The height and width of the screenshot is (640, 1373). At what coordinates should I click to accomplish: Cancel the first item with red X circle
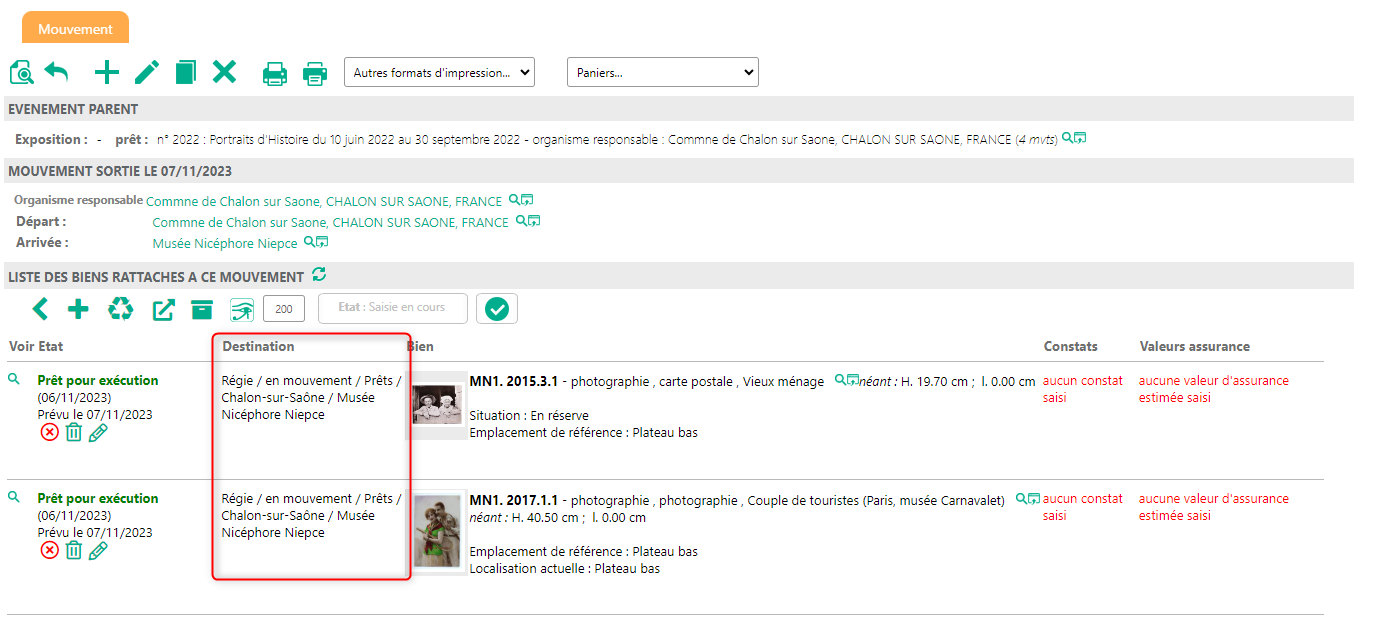(49, 433)
